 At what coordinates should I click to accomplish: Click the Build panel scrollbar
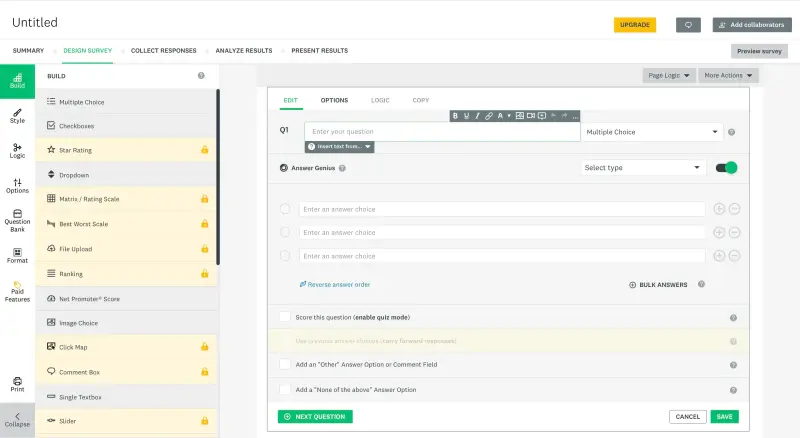coord(218,177)
